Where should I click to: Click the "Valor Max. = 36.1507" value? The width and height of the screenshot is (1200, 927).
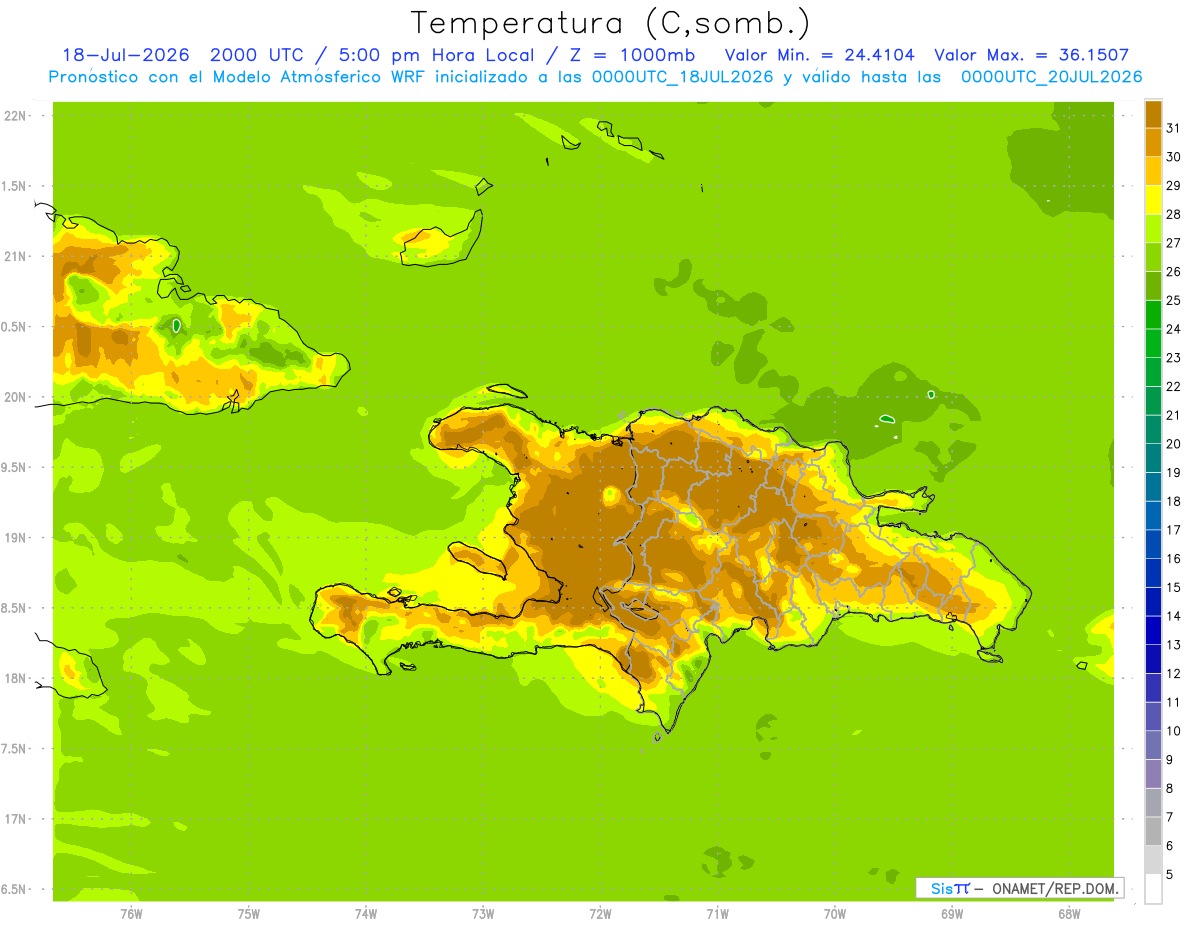tap(1032, 55)
